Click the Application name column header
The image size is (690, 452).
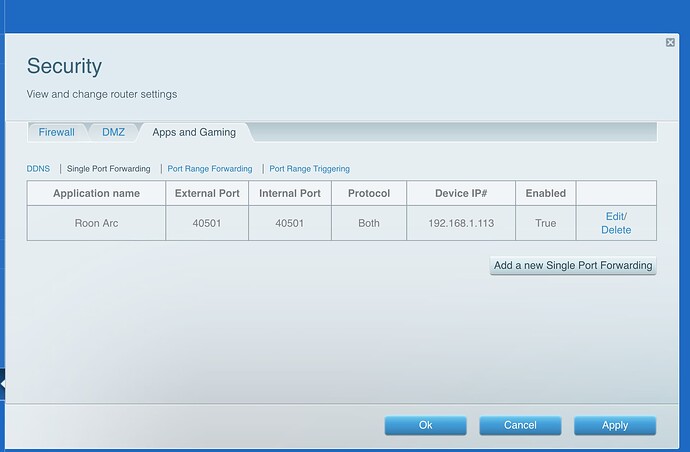[x=96, y=193]
